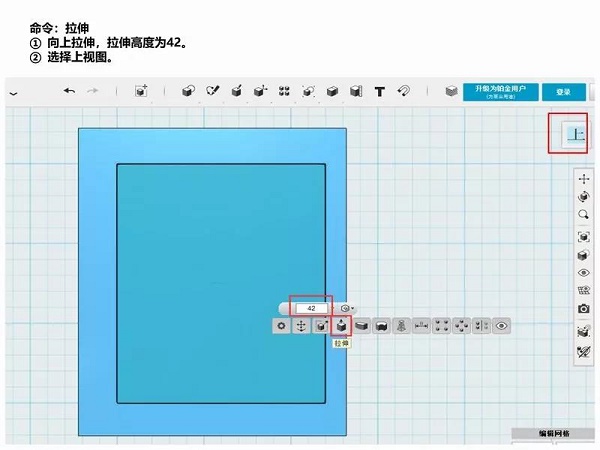Click the Zoom magnifier in the navigation bar
This screenshot has height=450, width=600.
coord(584,214)
